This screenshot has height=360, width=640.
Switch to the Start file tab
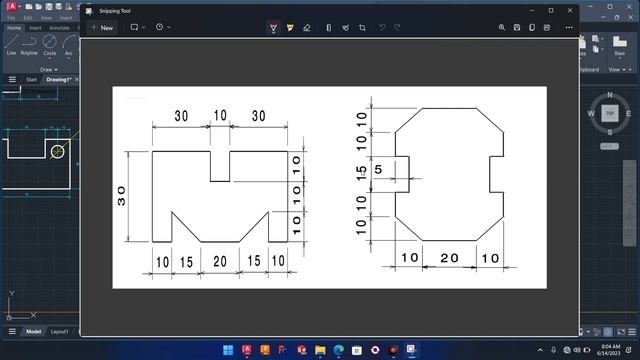tap(31, 80)
